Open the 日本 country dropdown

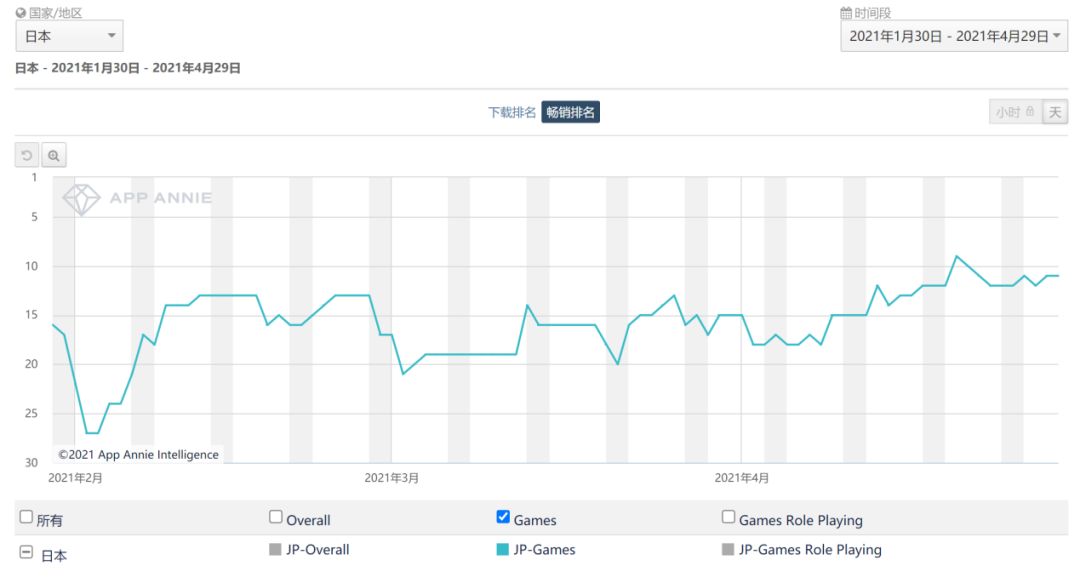coord(69,37)
